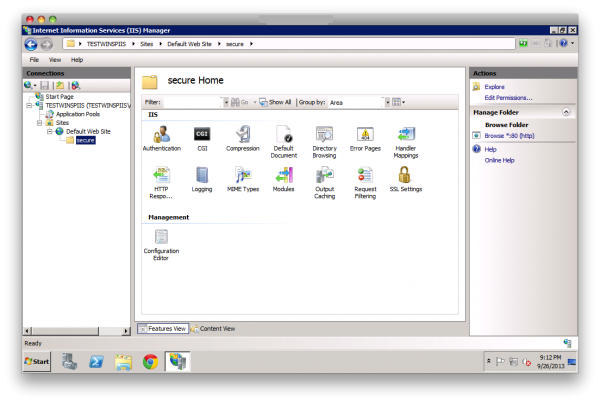Open the Handler Mappings feature
This screenshot has width=600, height=403.
tap(405, 134)
